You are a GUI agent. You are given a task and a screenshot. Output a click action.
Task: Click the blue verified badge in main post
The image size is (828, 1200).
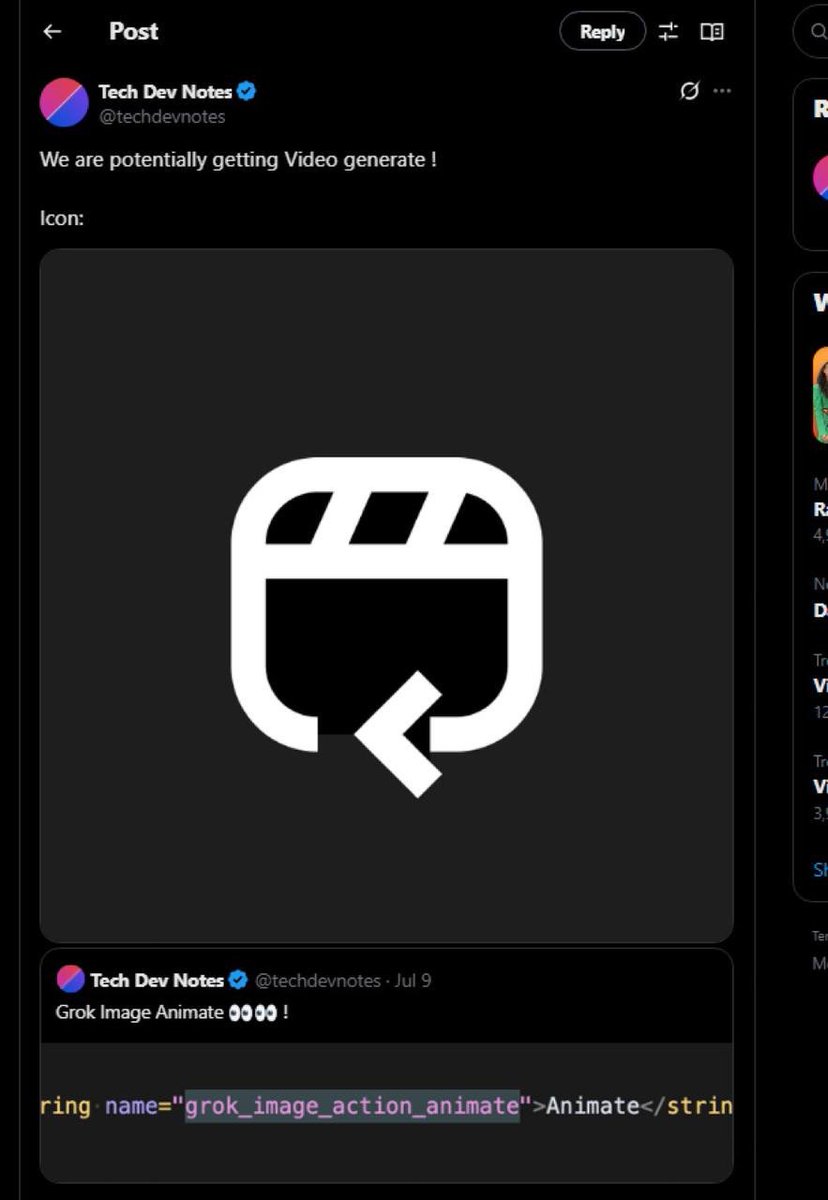point(247,92)
